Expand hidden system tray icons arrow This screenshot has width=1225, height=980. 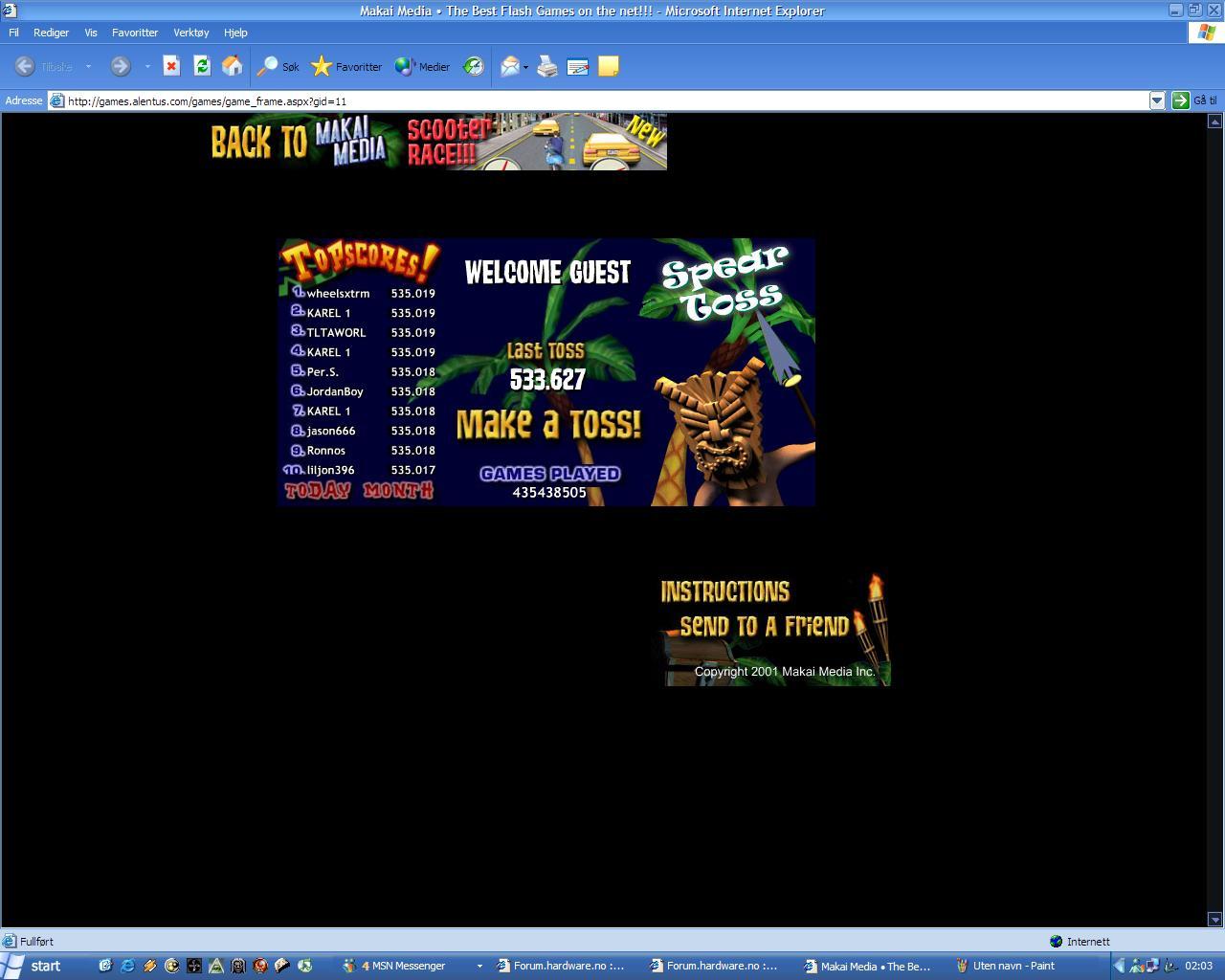point(1118,966)
